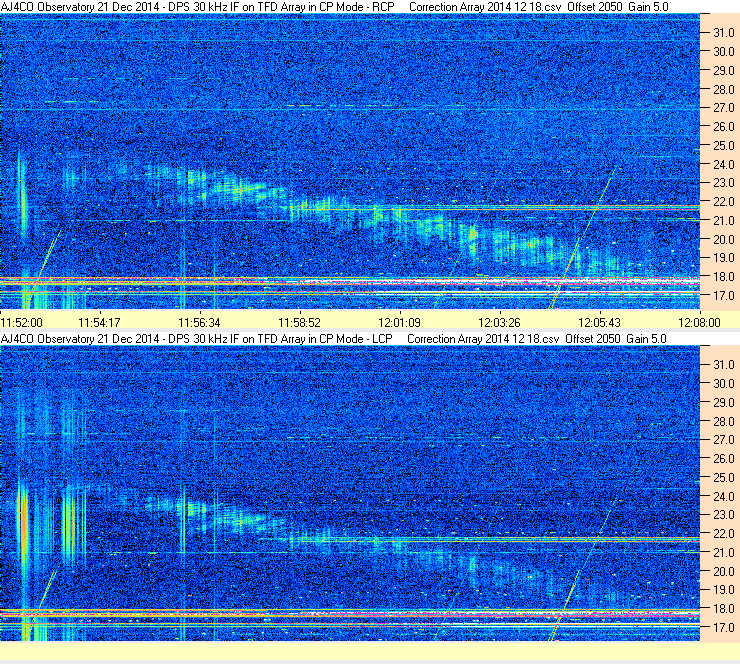Click the 22.0 frequency tick on LCP plot
This screenshot has height=664, width=740.
click(723, 534)
